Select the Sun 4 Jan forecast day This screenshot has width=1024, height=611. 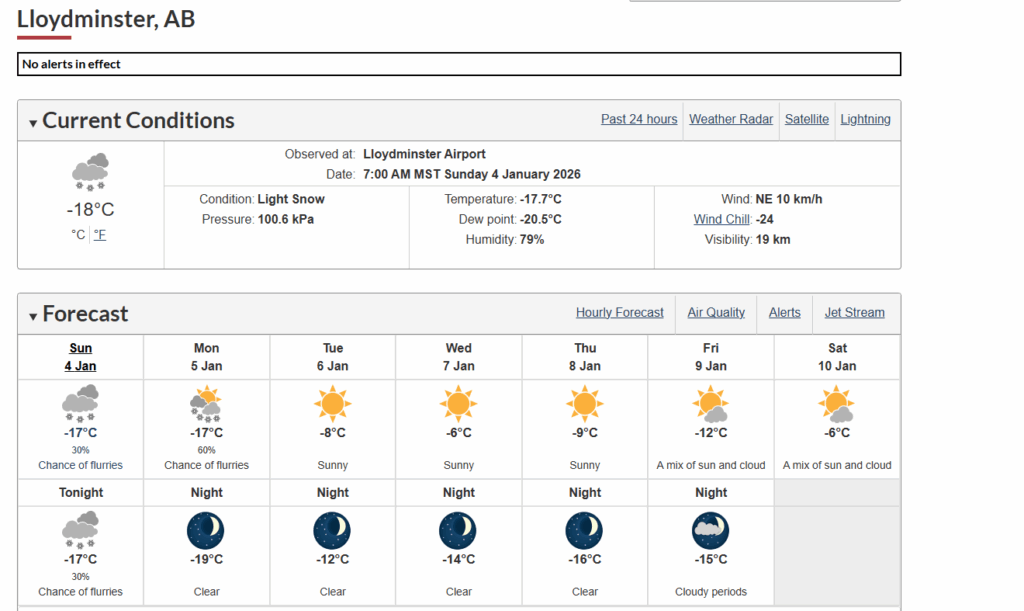[x=80, y=357]
